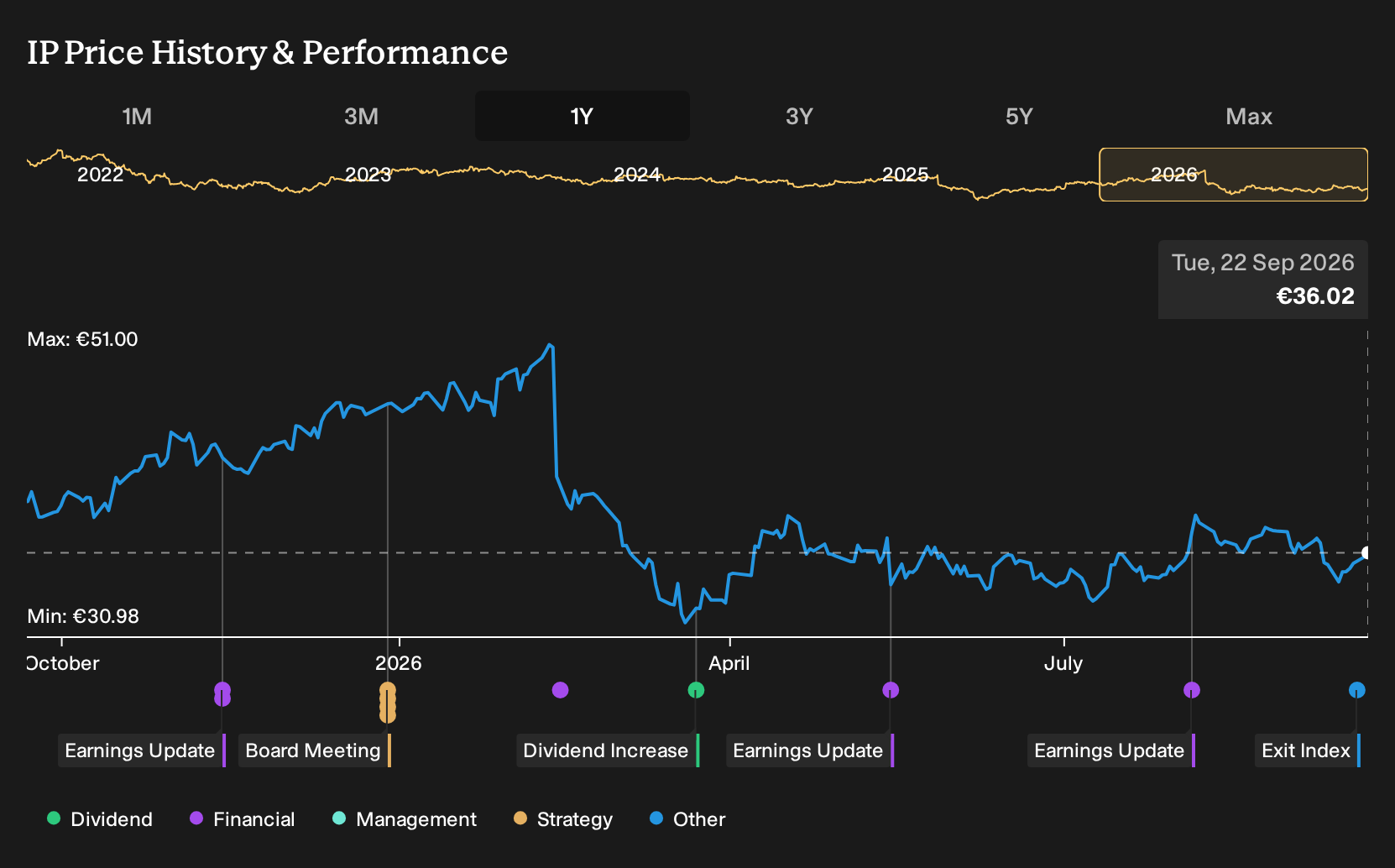Show the Max time range

coord(1249,116)
